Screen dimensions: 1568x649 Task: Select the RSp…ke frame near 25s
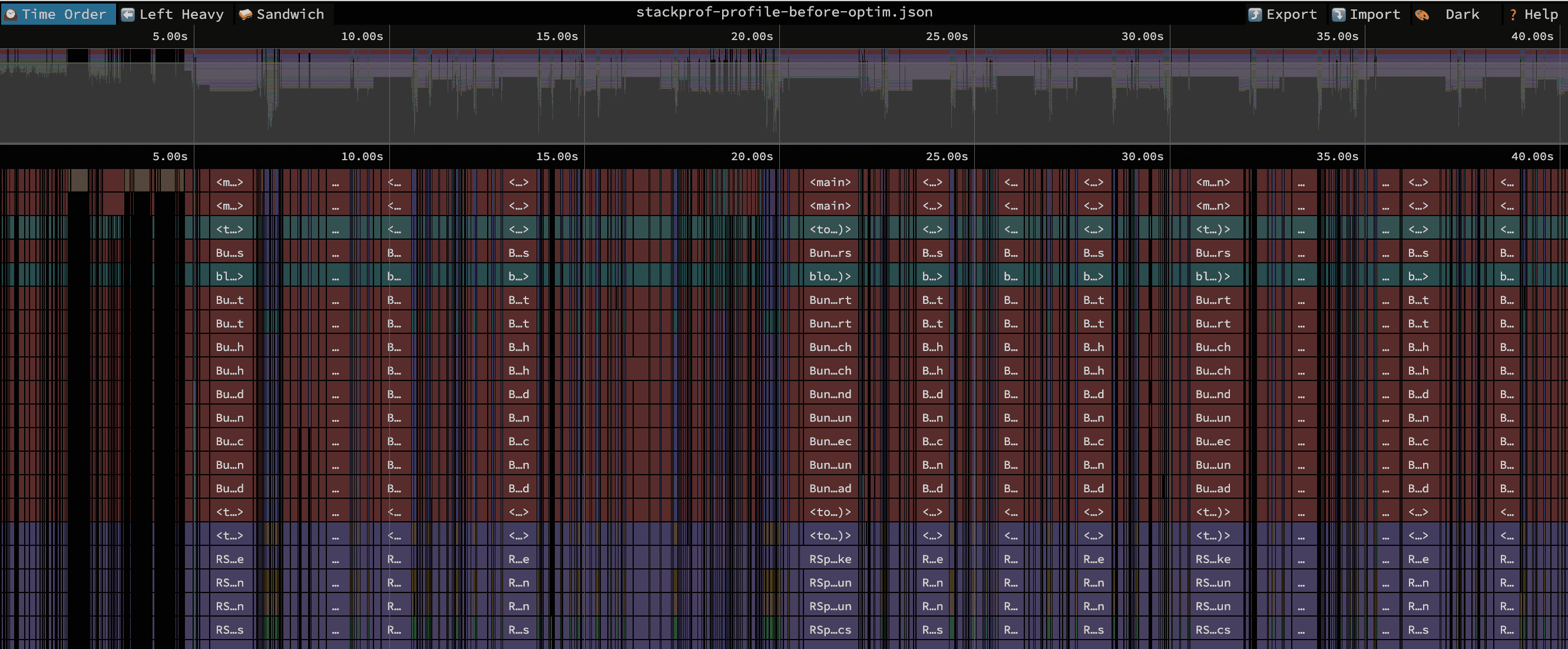click(x=830, y=559)
